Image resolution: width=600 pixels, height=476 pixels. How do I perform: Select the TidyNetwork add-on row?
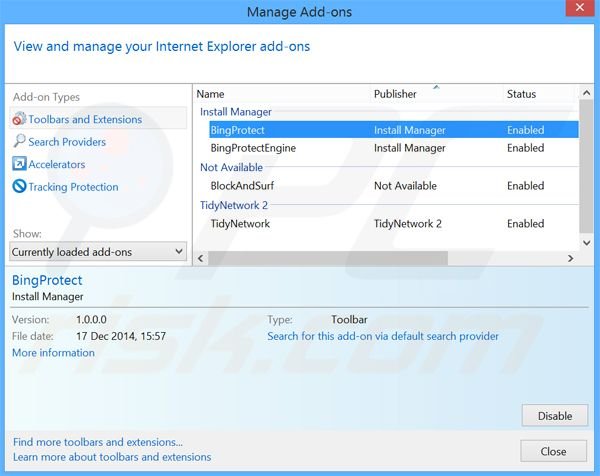(x=394, y=224)
